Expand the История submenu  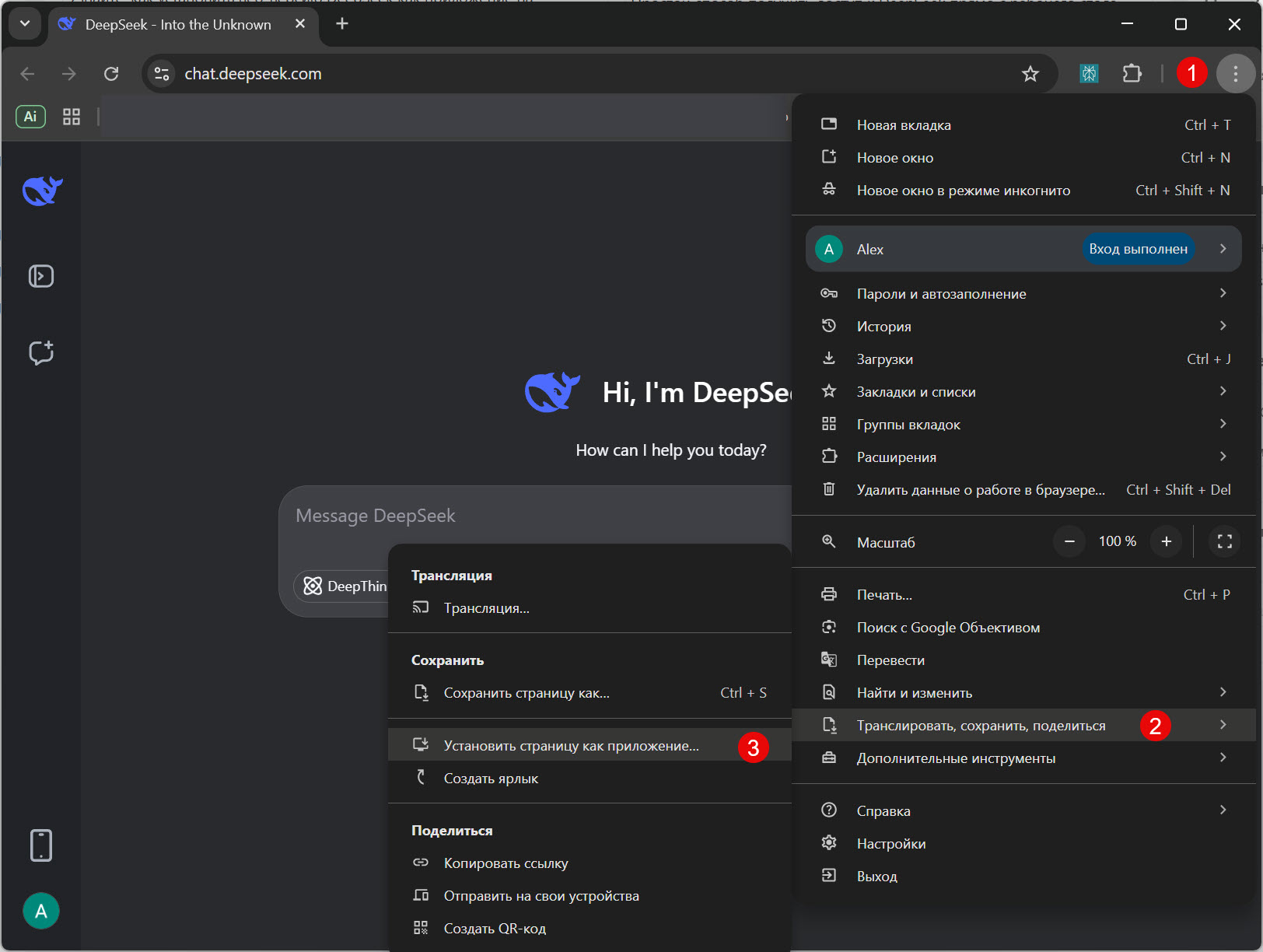tap(1023, 327)
